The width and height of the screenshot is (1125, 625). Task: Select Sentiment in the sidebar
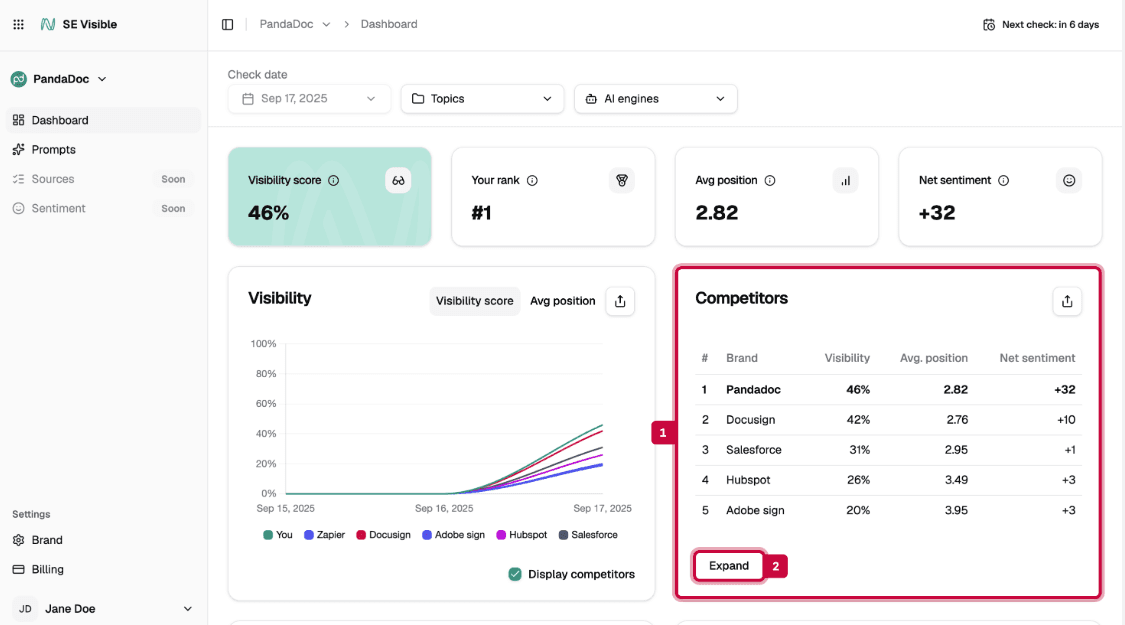(x=103, y=208)
